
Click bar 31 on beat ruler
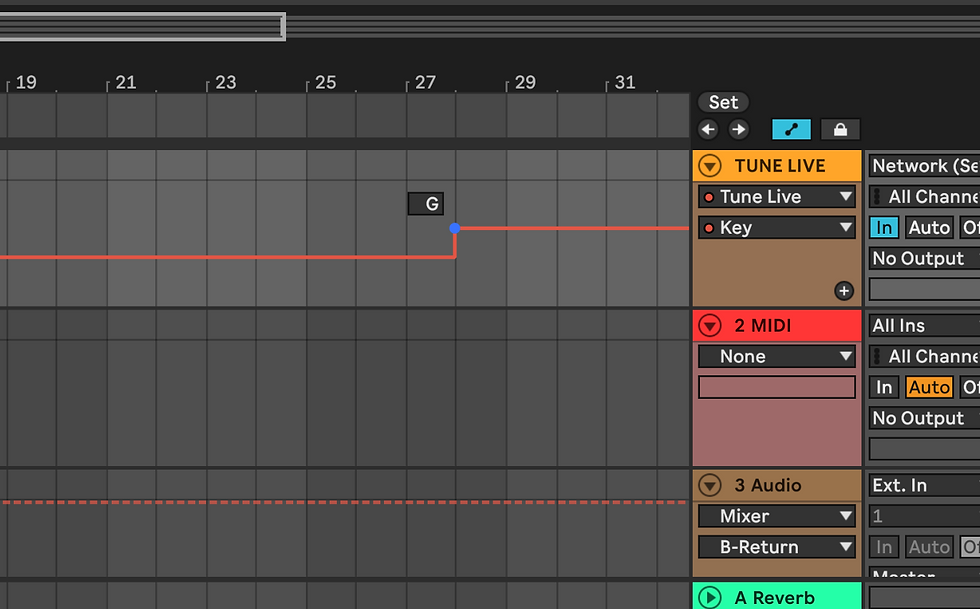click(625, 83)
